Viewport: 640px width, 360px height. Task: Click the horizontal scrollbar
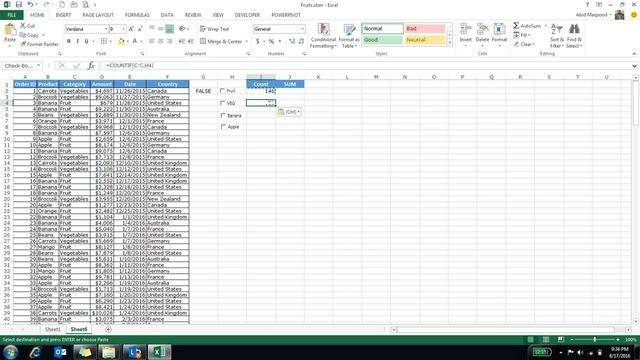tap(505, 329)
